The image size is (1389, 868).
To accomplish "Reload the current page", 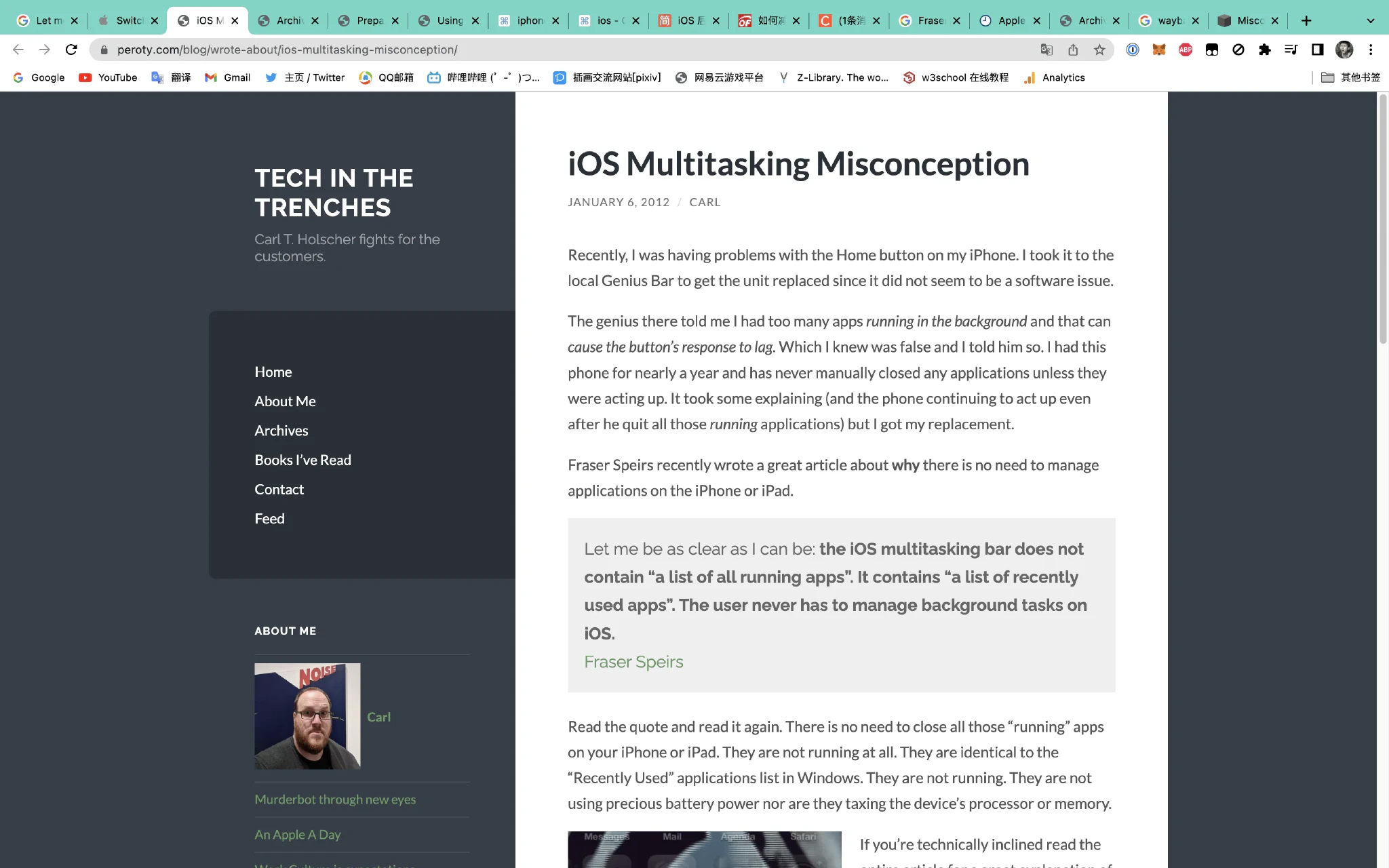I will point(71,50).
